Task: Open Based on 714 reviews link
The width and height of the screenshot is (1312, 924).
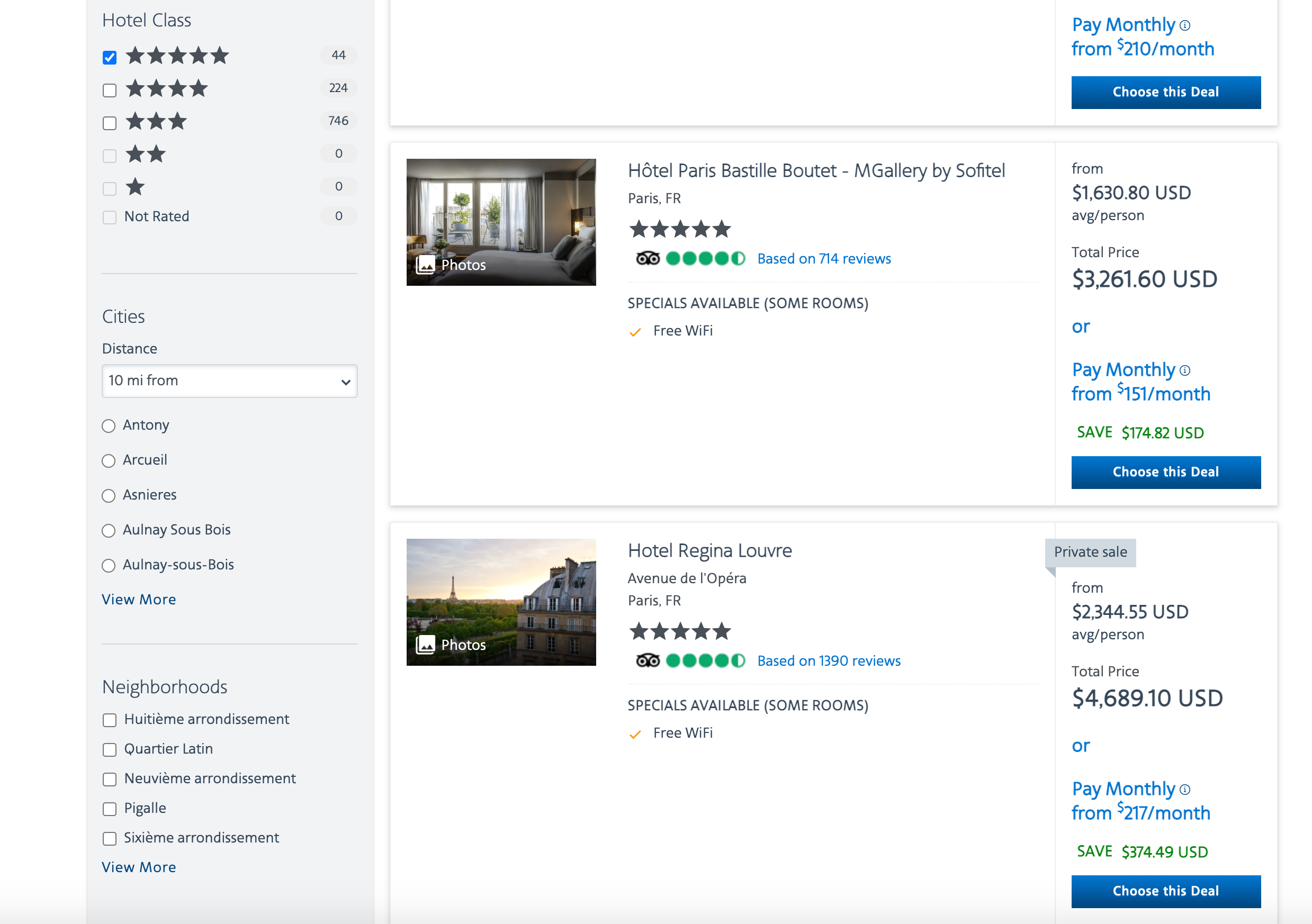Action: pos(823,259)
